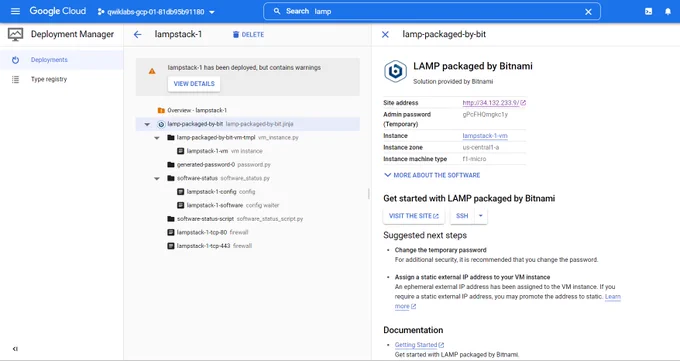
Task: Open the hamburger navigation menu
Action: pos(15,11)
